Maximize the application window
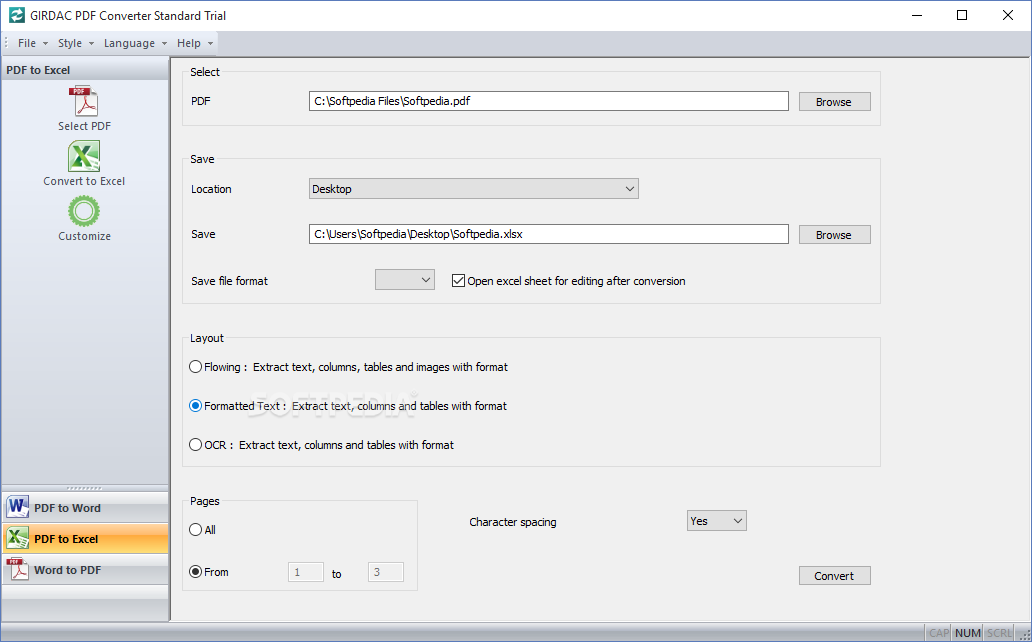 [x=962, y=15]
